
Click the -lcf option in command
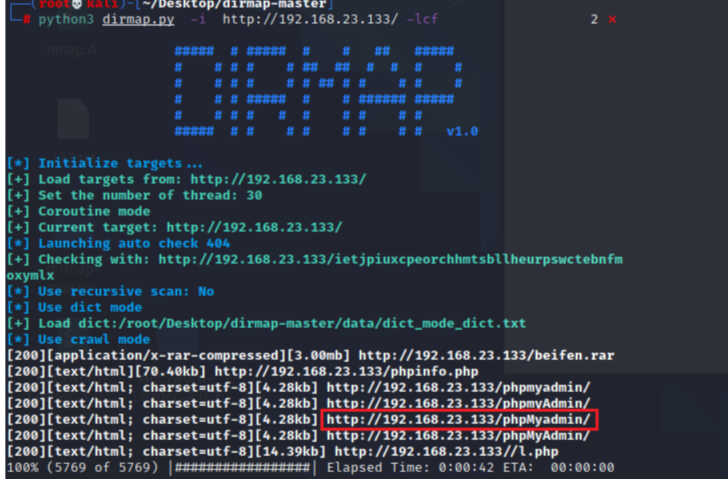(422, 19)
